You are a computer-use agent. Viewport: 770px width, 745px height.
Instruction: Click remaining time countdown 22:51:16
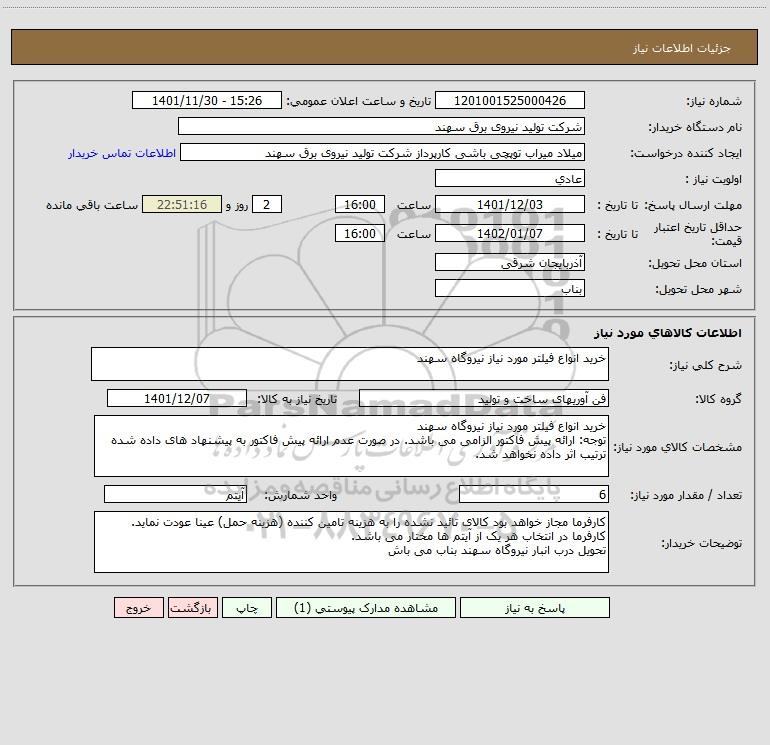(x=182, y=204)
